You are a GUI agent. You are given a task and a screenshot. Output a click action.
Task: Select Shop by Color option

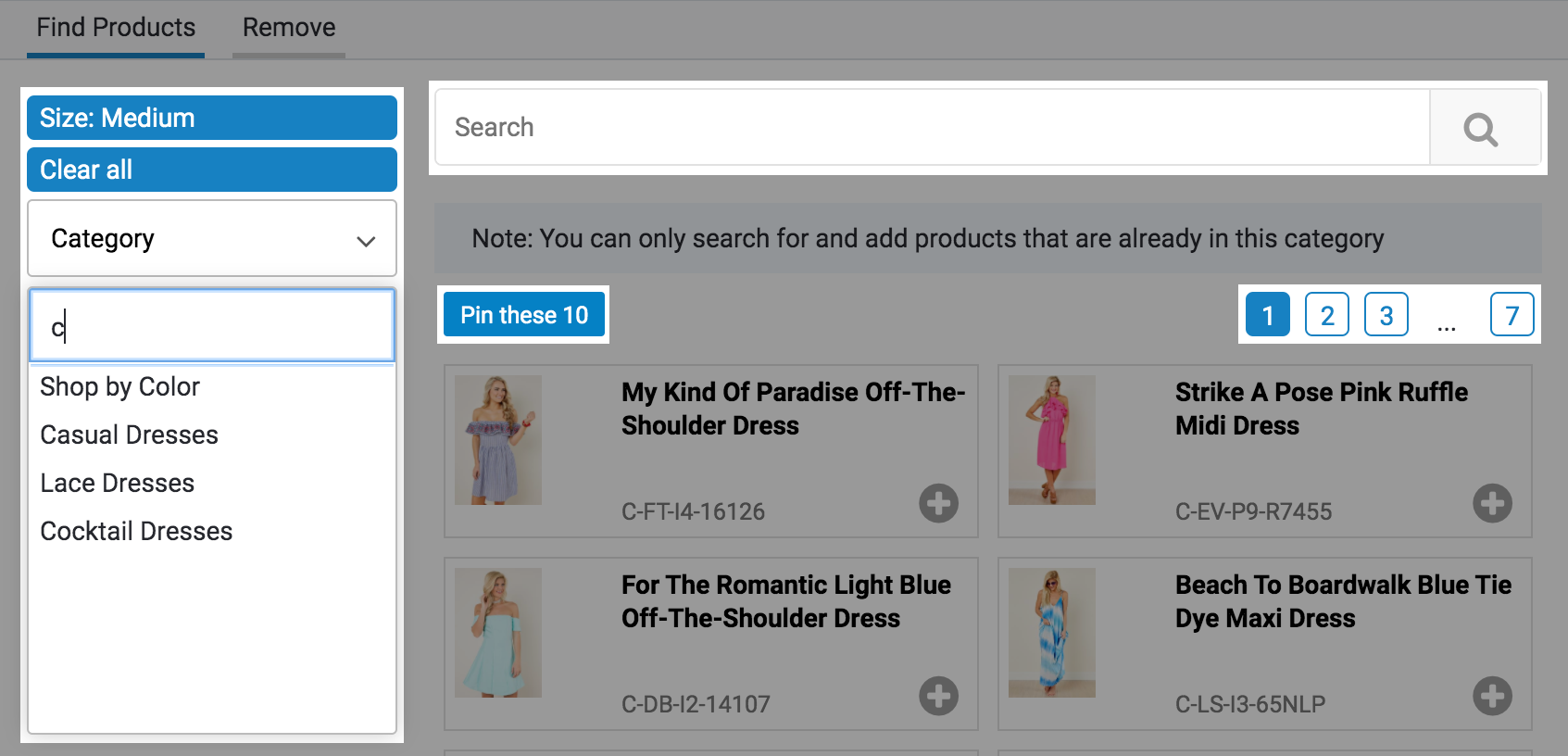(120, 387)
